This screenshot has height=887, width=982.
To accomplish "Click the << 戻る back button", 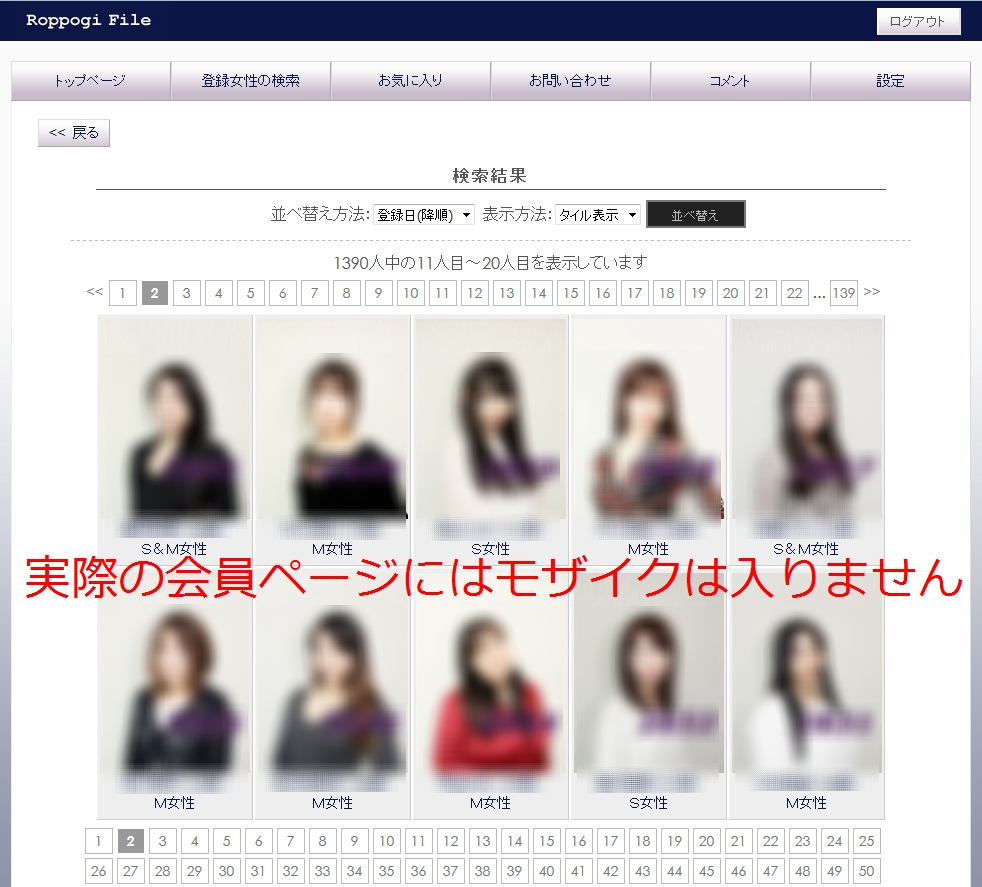I will pyautogui.click(x=74, y=133).
